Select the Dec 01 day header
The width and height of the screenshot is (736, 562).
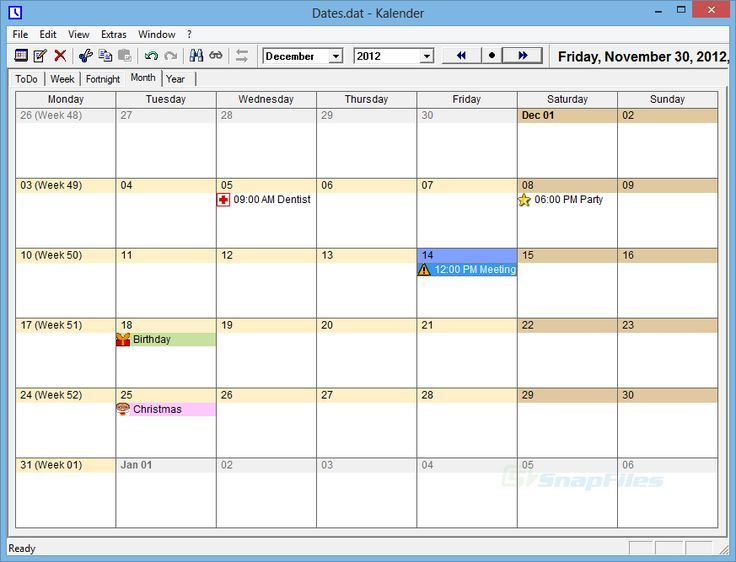pyautogui.click(x=567, y=115)
